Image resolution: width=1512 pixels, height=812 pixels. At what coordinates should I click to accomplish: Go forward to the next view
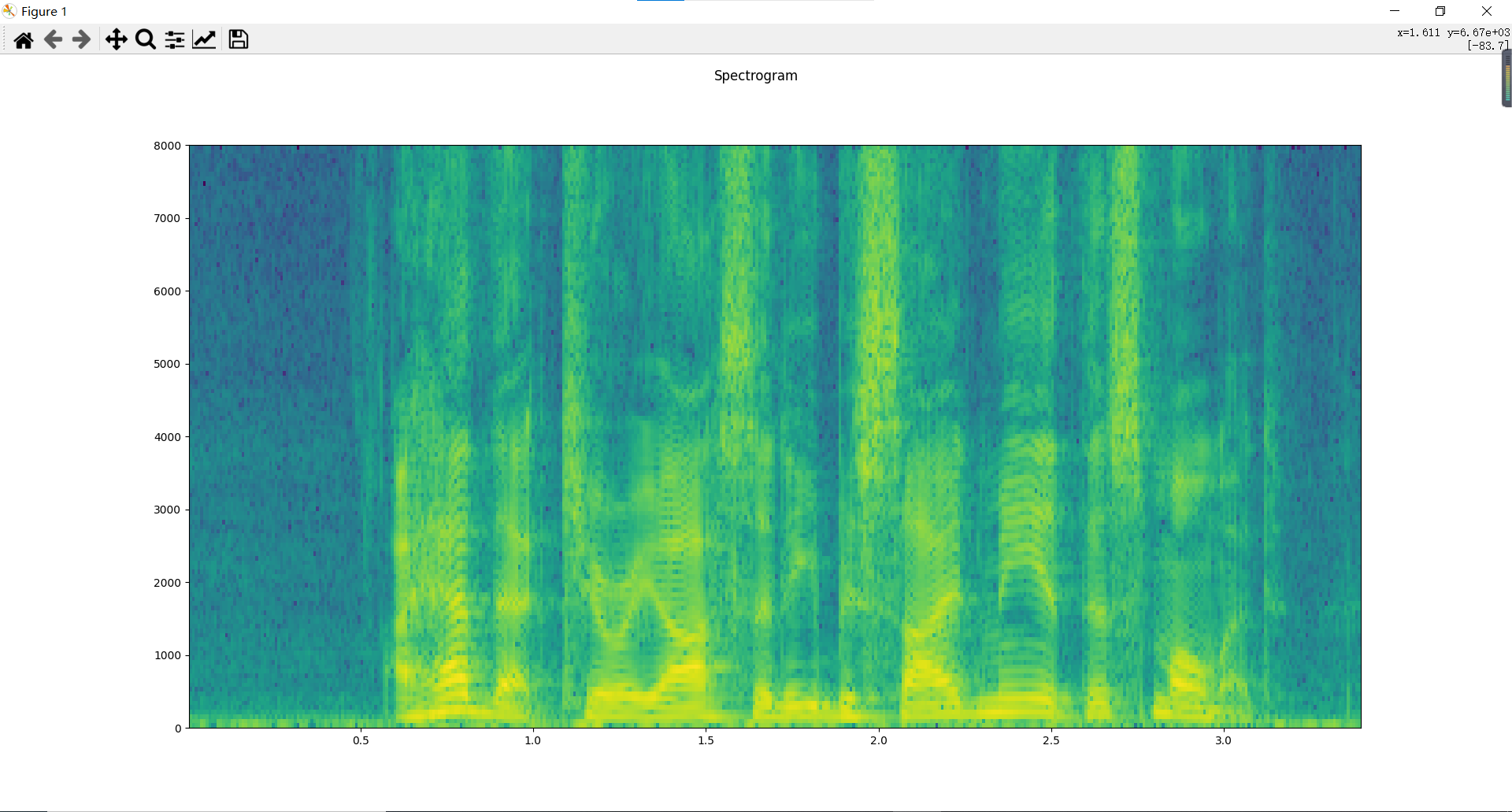[81, 39]
